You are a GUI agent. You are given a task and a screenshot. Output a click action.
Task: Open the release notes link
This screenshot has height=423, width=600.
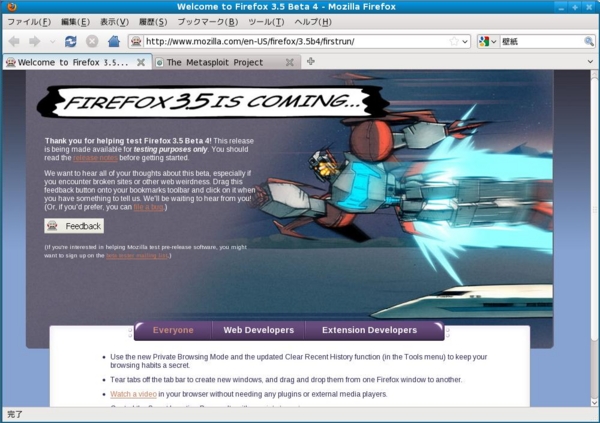click(x=95, y=158)
